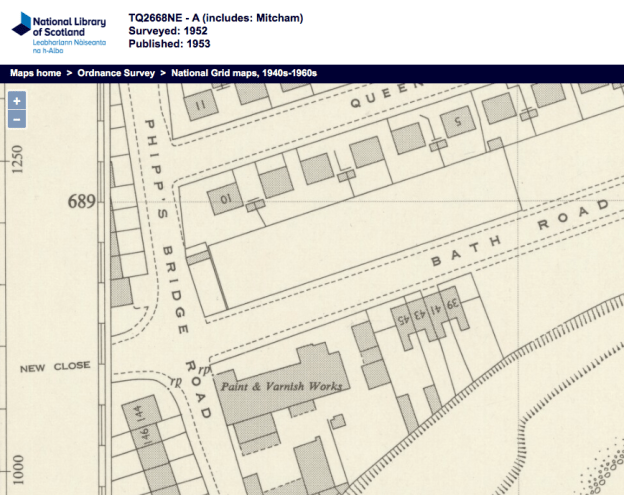This screenshot has width=624, height=495.
Task: Click house number 39 on Bath Road
Action: point(453,305)
